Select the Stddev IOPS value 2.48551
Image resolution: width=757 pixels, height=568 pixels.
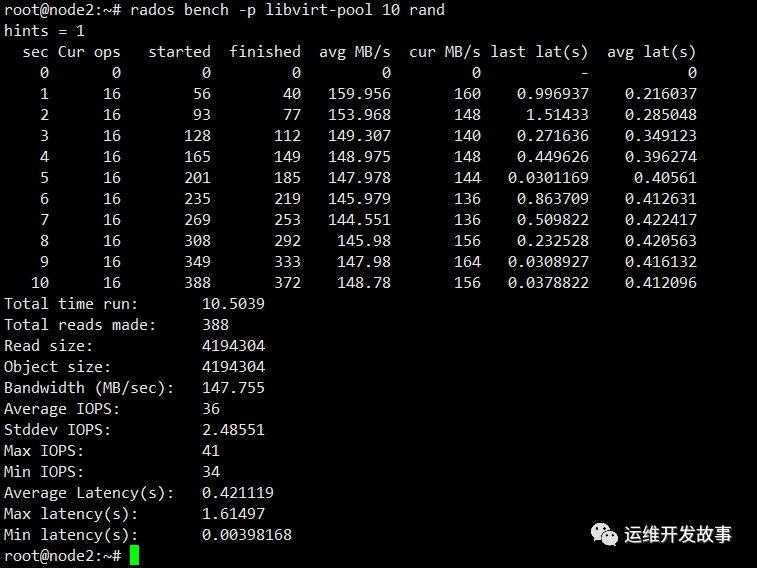(233, 429)
